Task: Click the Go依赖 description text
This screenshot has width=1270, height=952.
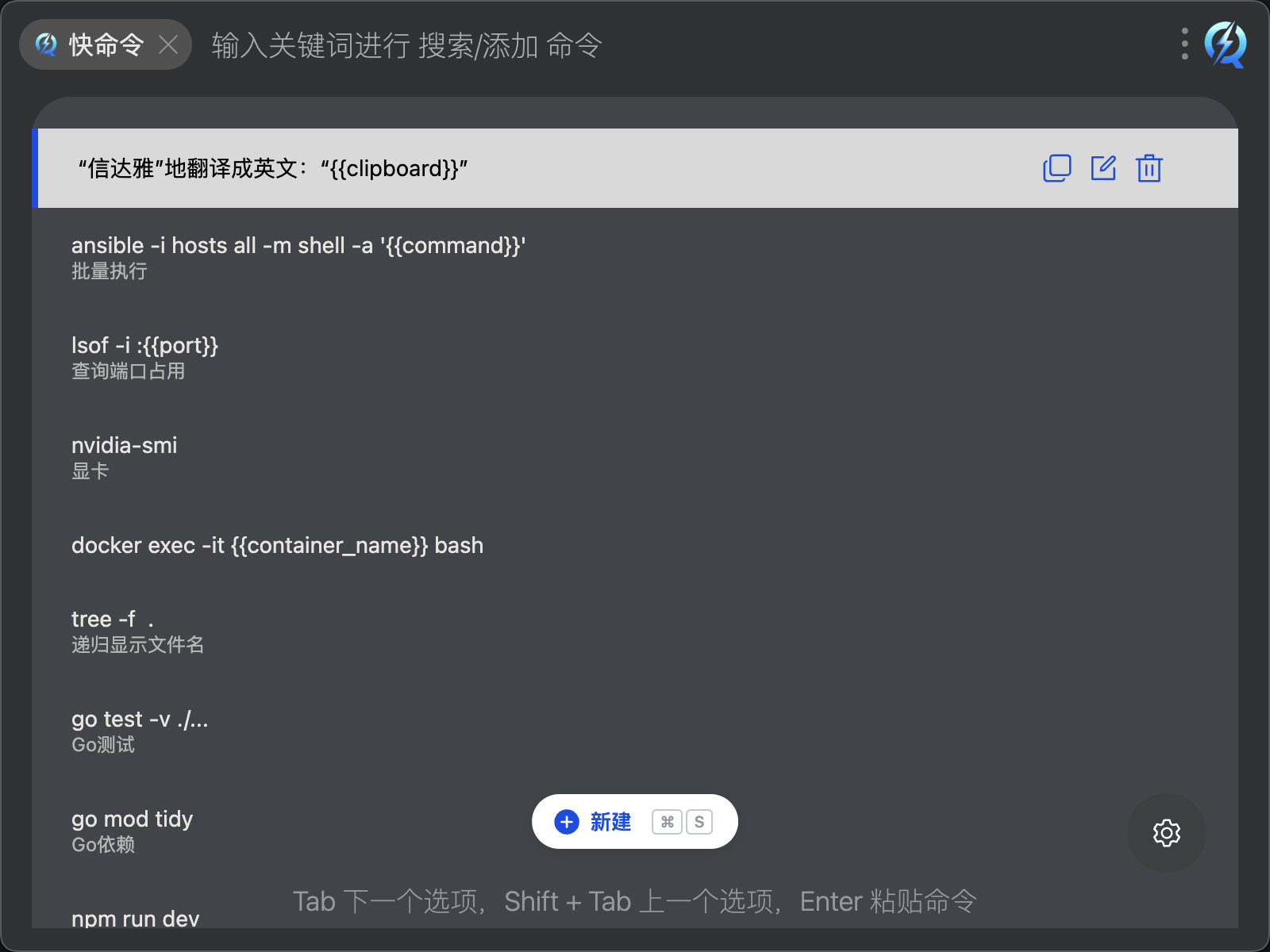Action: click(x=103, y=845)
